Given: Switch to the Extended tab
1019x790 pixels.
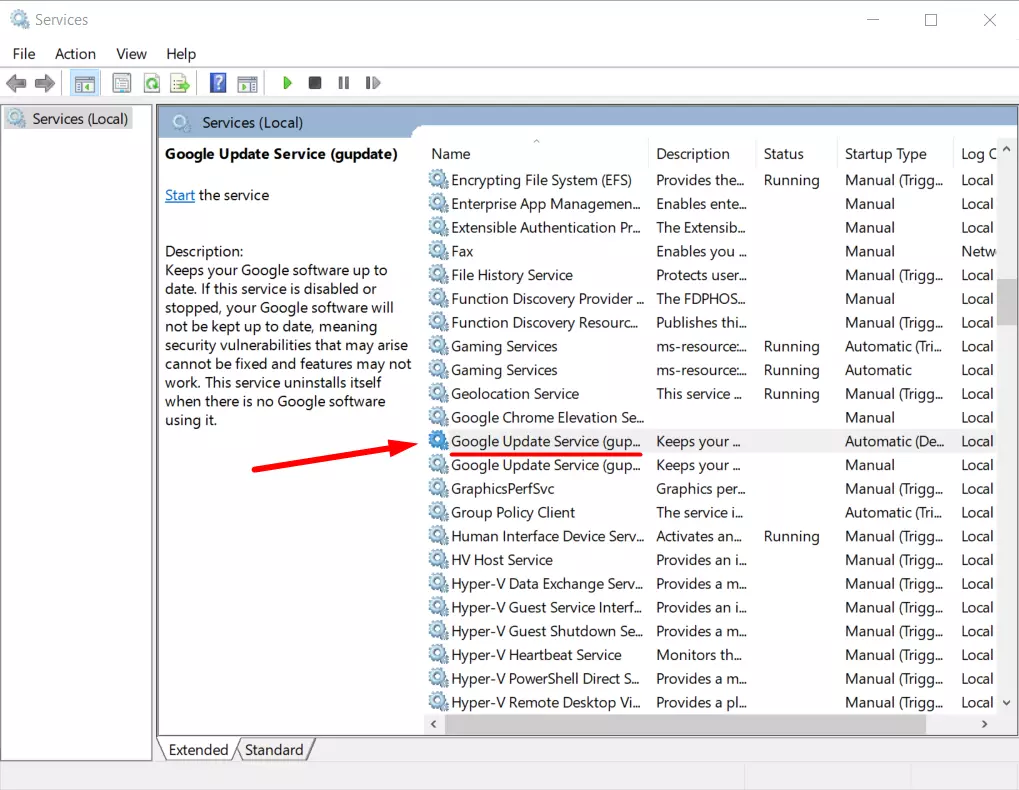Looking at the screenshot, I should (x=198, y=750).
